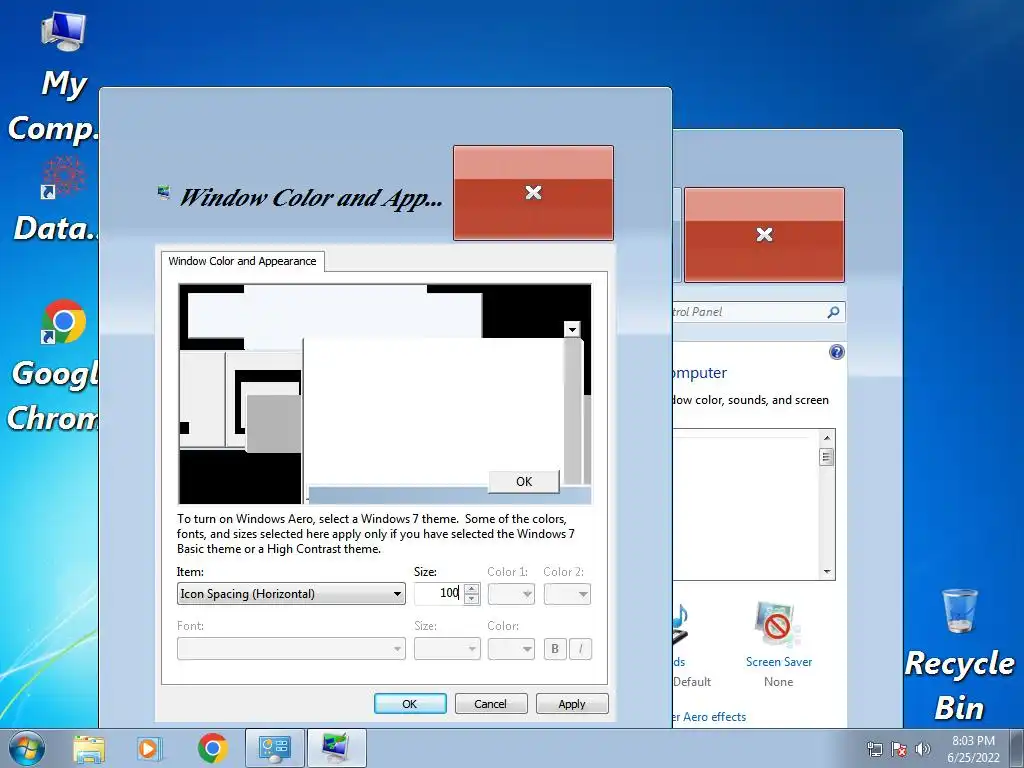Click the dialog title bar icon
The width and height of the screenshot is (1024, 768).
point(164,192)
